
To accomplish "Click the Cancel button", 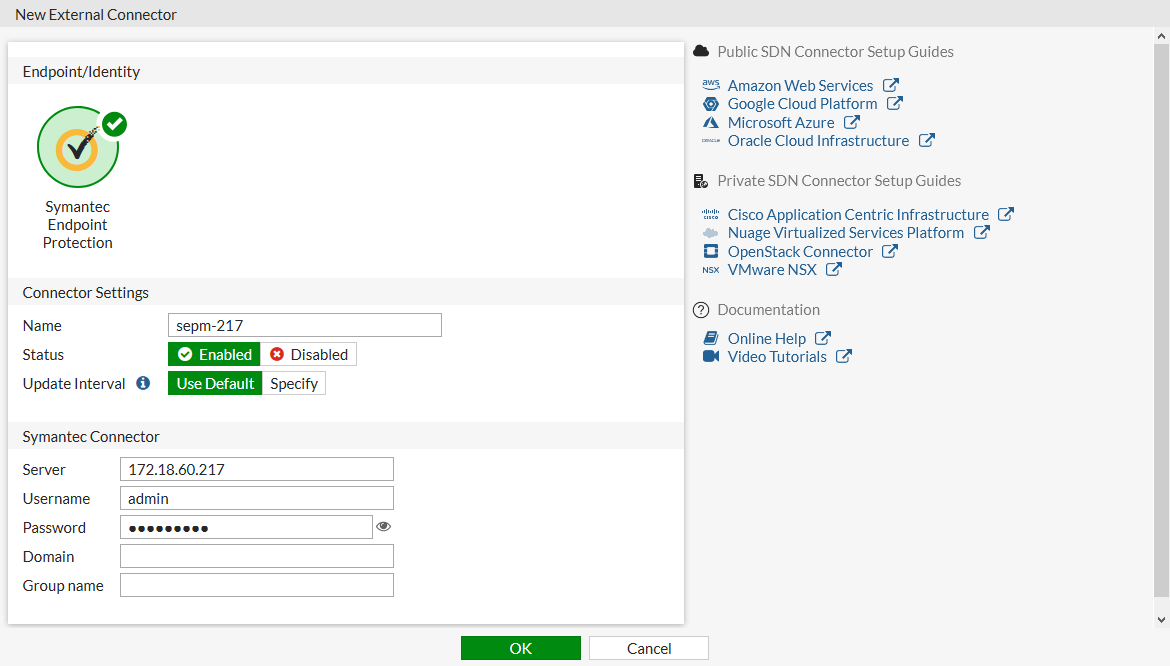I will click(648, 648).
